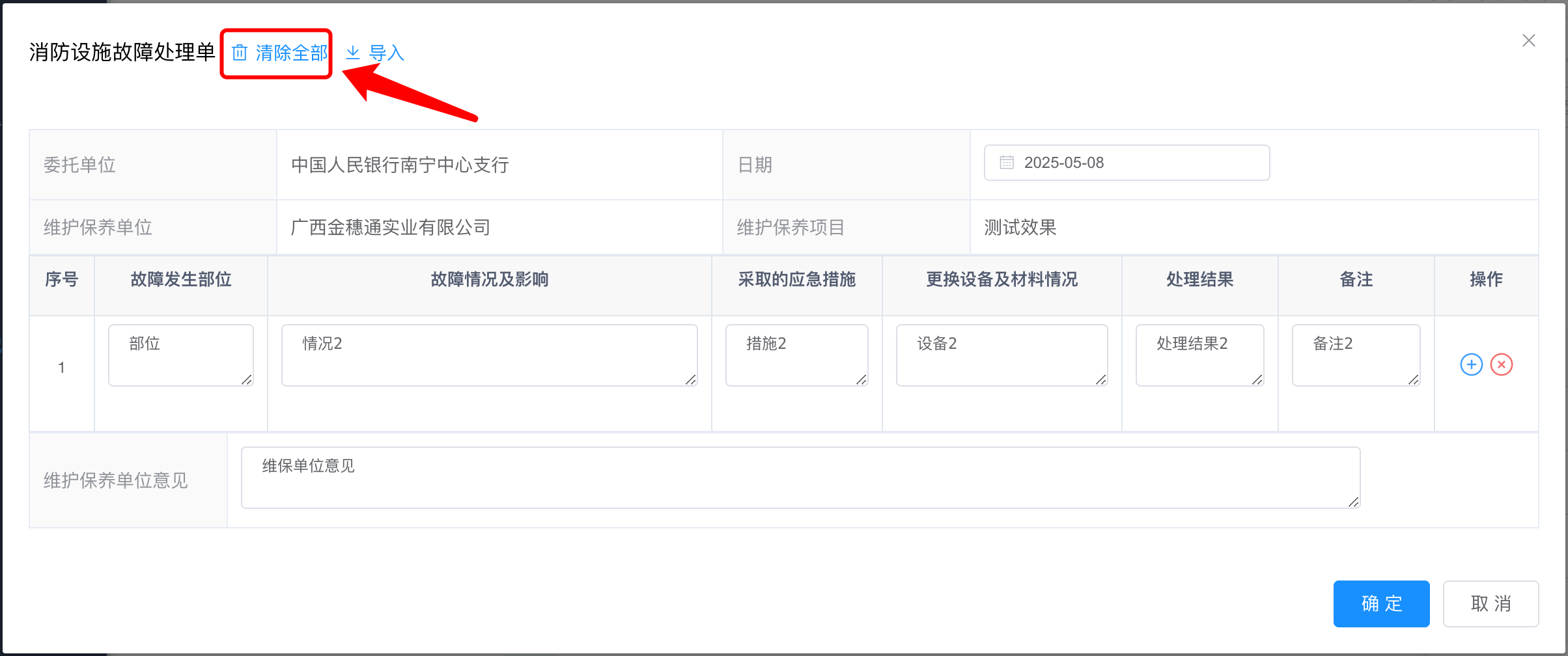Focus the 备注2 textarea

click(1356, 355)
